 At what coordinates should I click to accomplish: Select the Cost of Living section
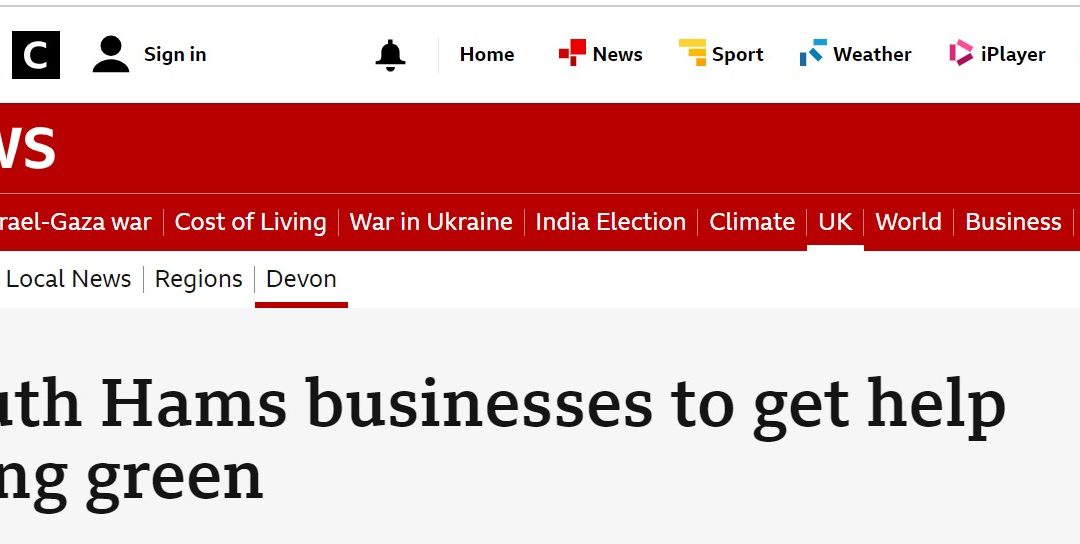[250, 222]
